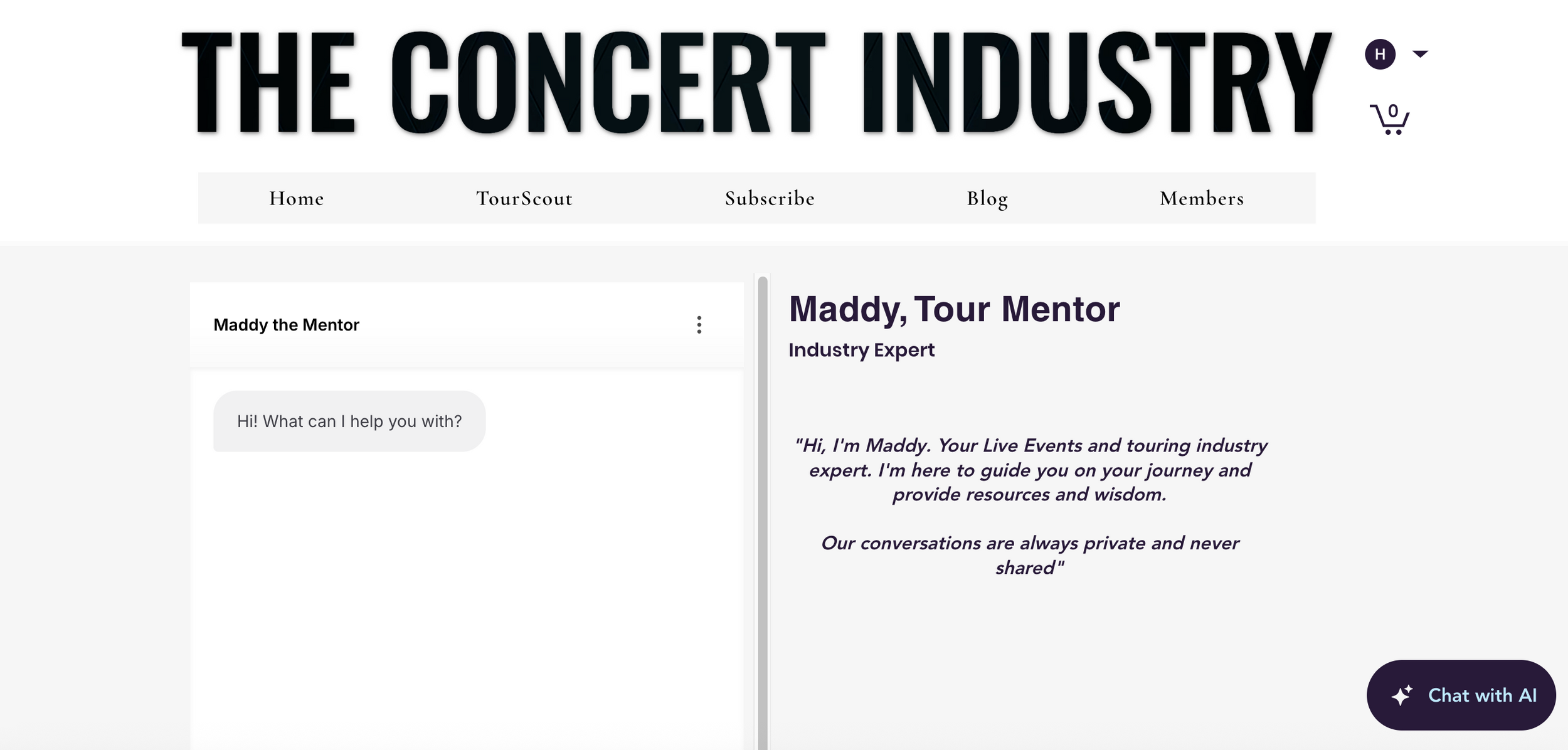The width and height of the screenshot is (1568, 750).
Task: Open the Chat with AI widget
Action: 1460,695
